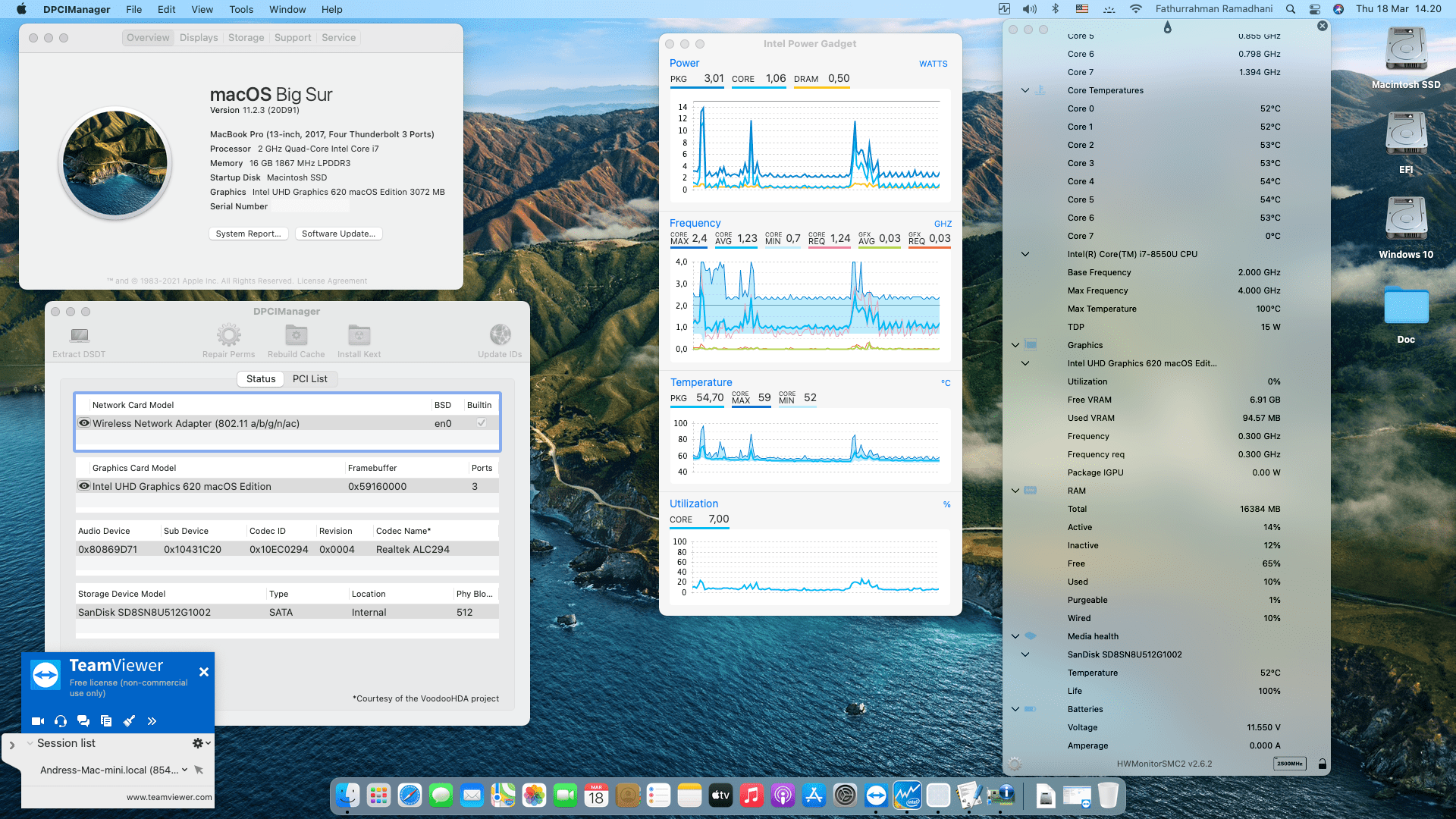1456x819 pixels.
Task: Collapse Intel Core i7-8550U CPU section
Action: [1025, 254]
